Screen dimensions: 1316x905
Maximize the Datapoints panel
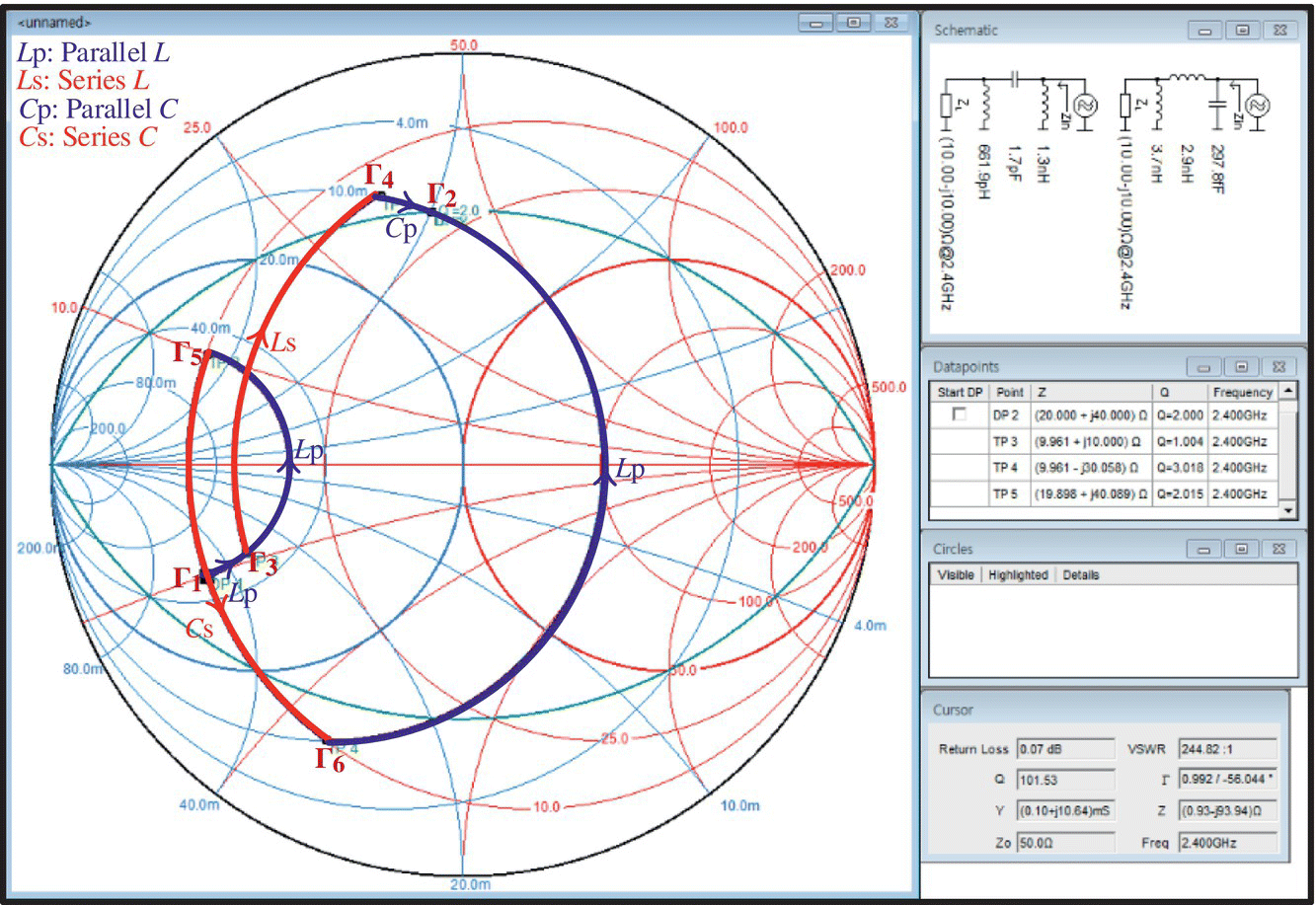pos(1241,366)
